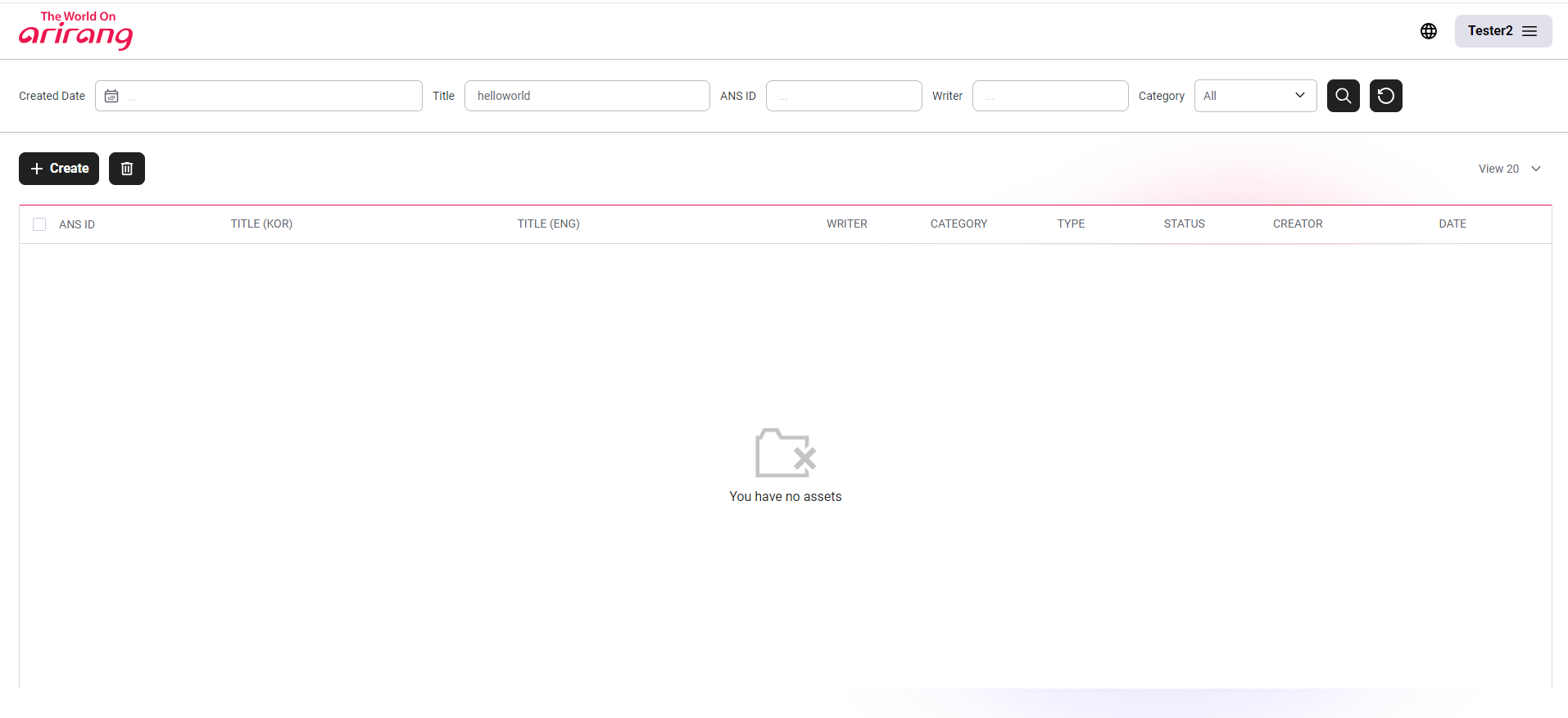Click the calendar icon in Created Date

pos(111,96)
